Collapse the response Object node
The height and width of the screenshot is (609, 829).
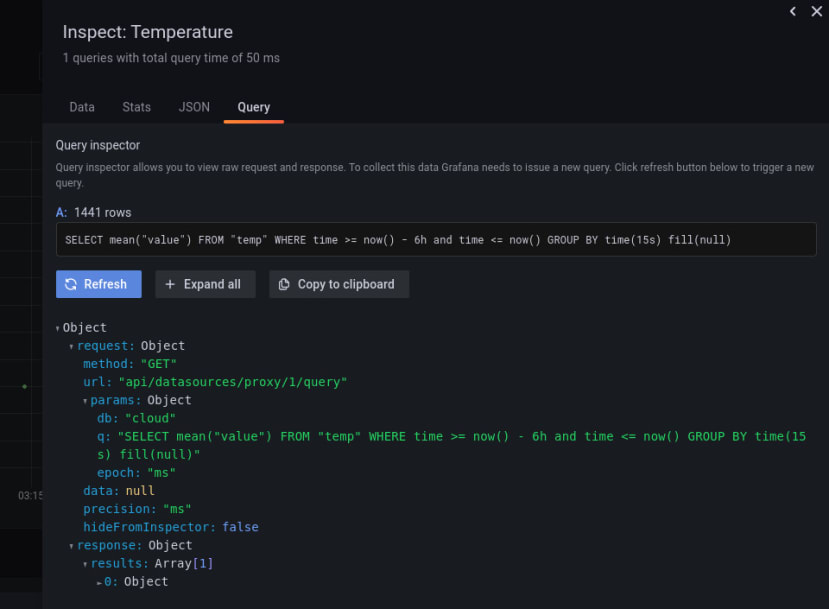click(71, 546)
